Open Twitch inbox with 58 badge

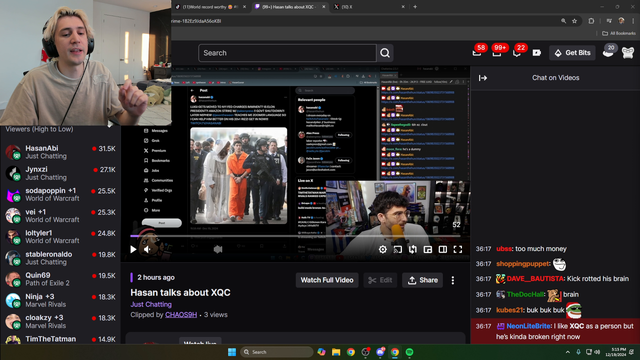477,53
